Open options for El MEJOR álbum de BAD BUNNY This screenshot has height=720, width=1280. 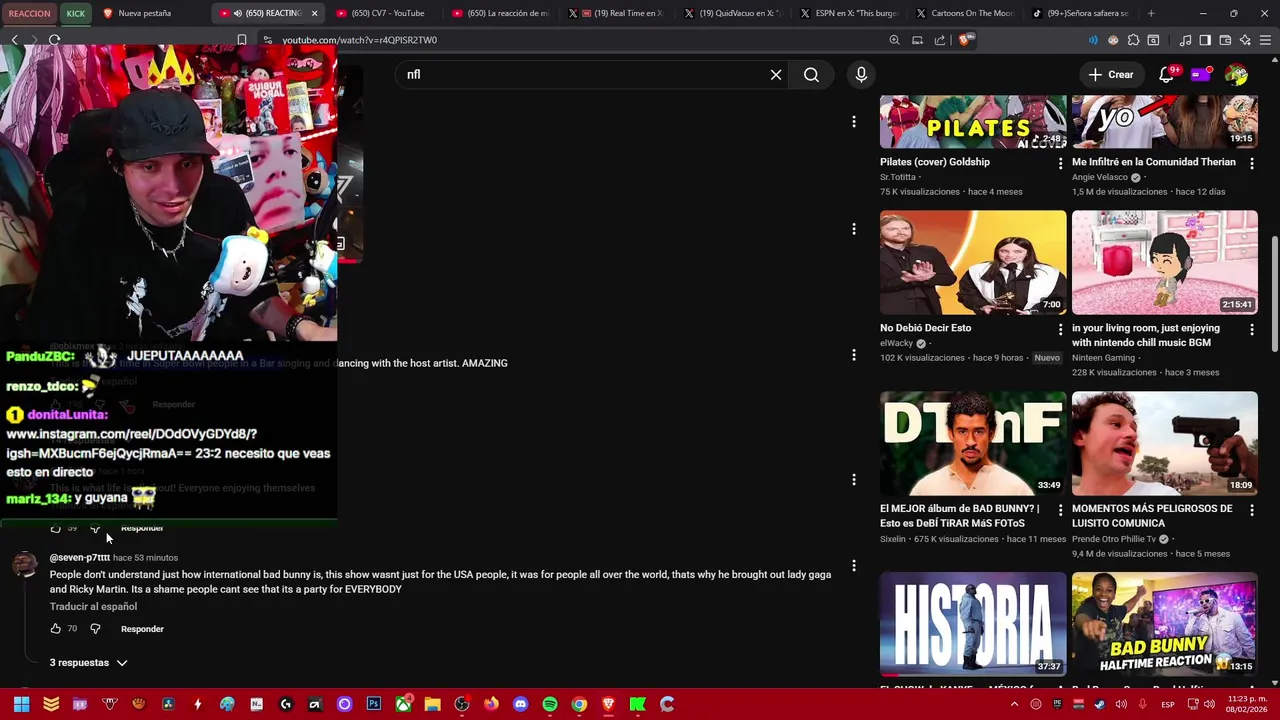click(1060, 510)
